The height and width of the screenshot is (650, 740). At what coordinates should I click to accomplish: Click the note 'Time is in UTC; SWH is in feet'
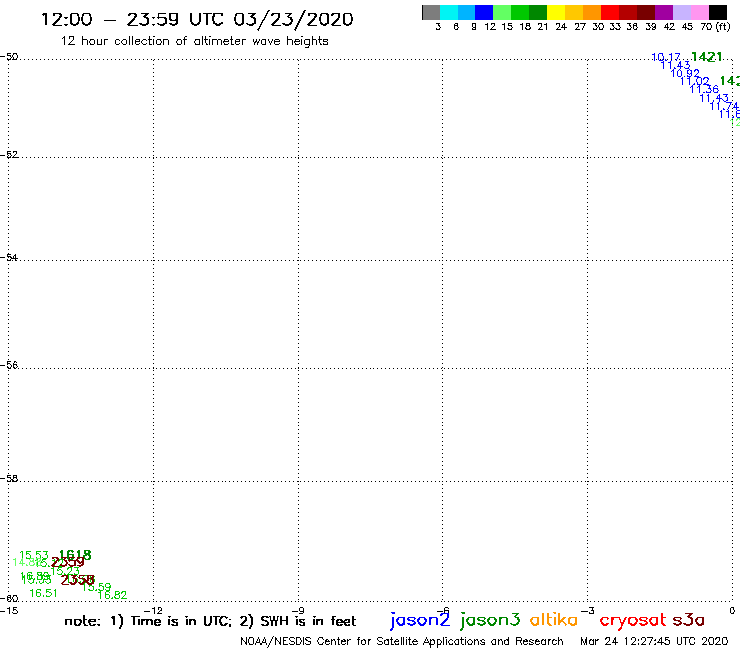[210, 621]
